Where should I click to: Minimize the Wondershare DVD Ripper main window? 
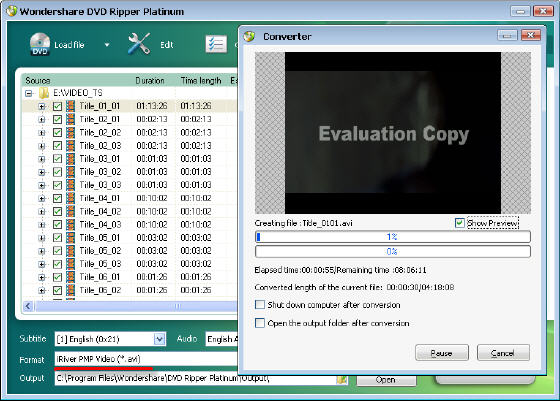tap(520, 11)
